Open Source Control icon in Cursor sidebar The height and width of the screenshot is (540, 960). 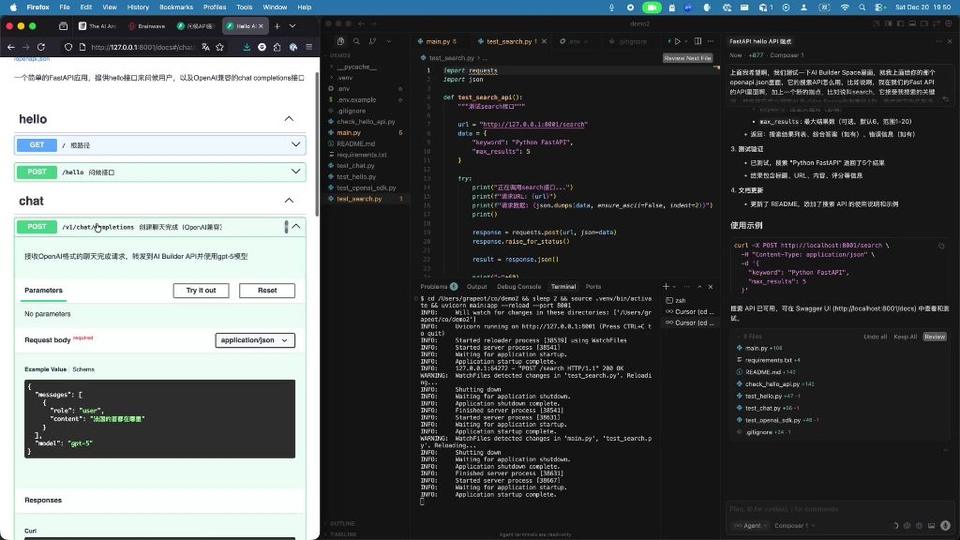(372, 41)
